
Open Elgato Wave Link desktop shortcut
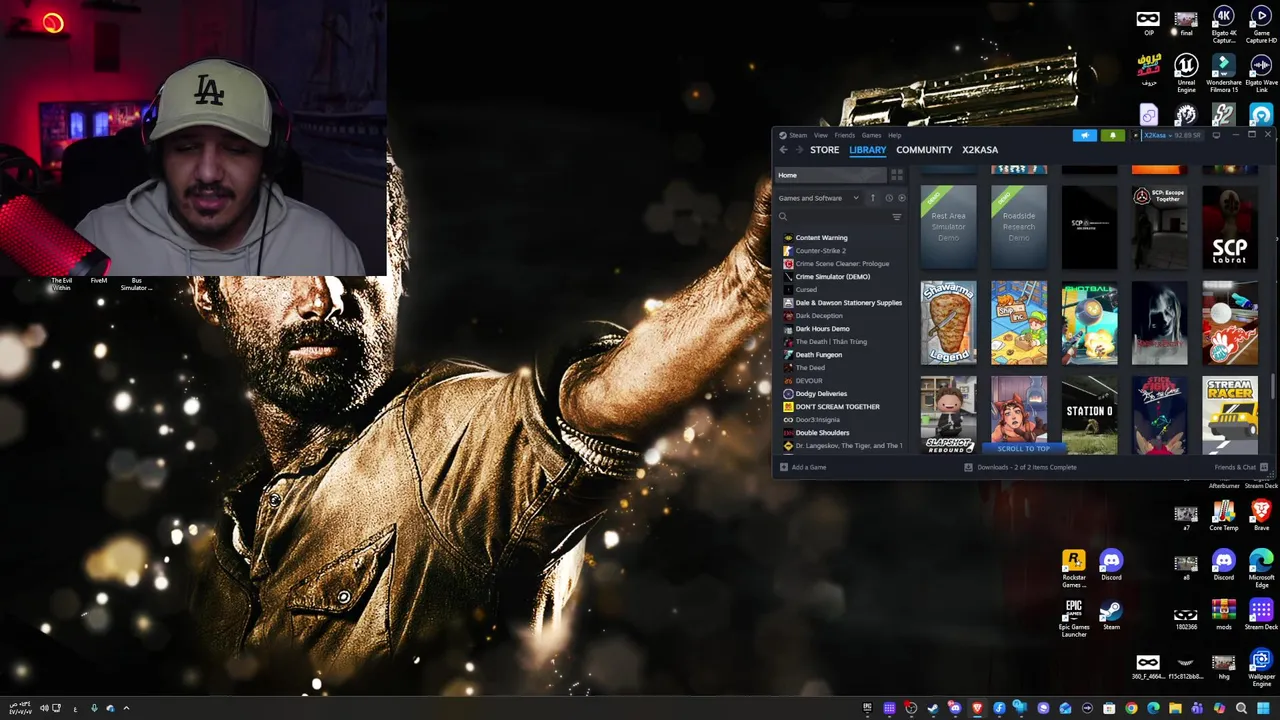tap(1262, 73)
